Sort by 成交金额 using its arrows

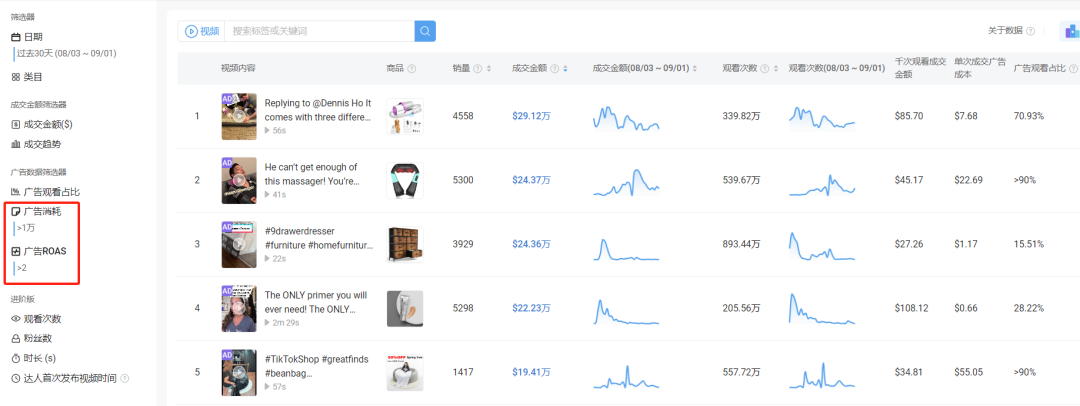(565, 68)
